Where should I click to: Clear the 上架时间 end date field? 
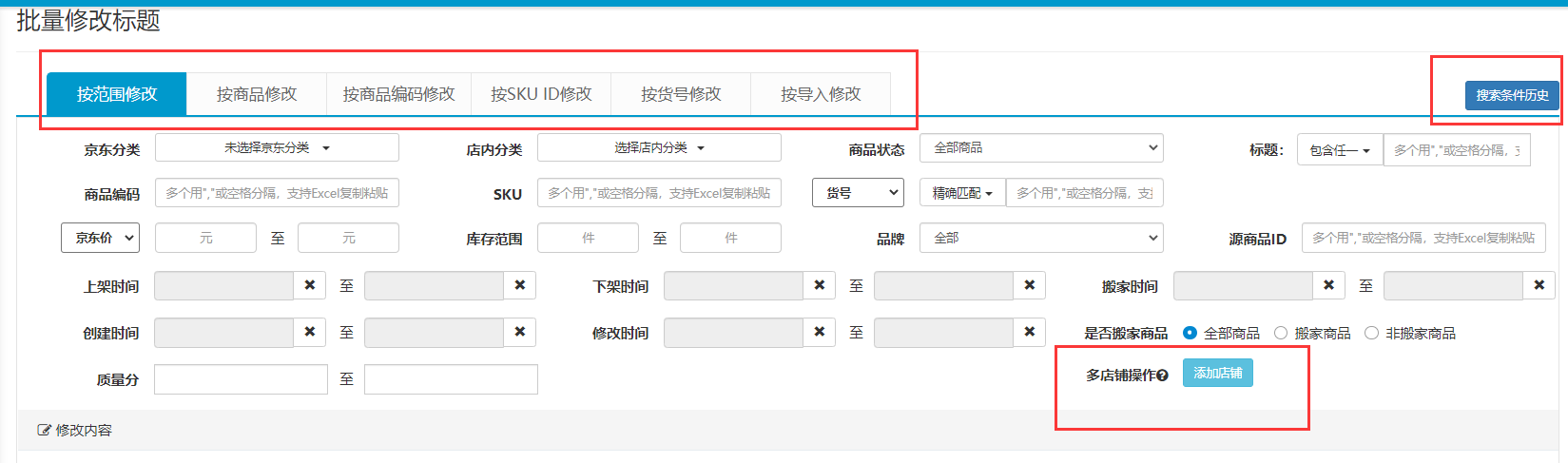[520, 285]
